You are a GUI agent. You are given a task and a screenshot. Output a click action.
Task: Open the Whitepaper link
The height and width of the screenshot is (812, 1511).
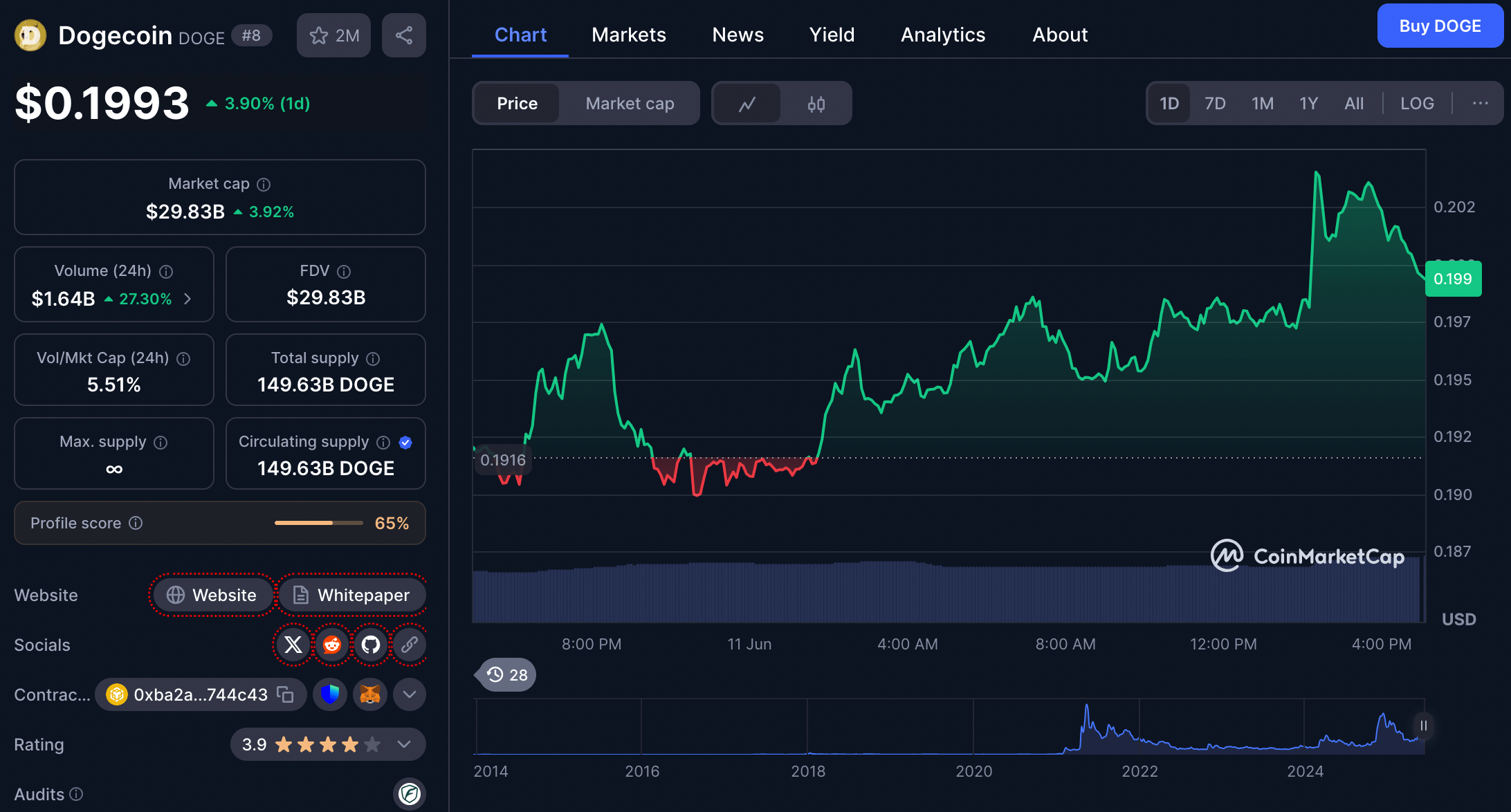[x=351, y=595]
